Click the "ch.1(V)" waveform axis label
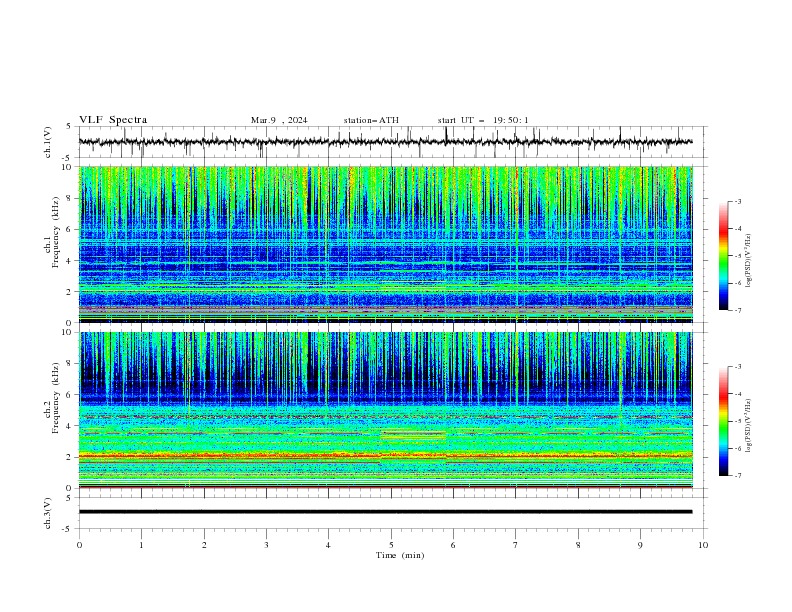792x612 pixels. (48, 142)
